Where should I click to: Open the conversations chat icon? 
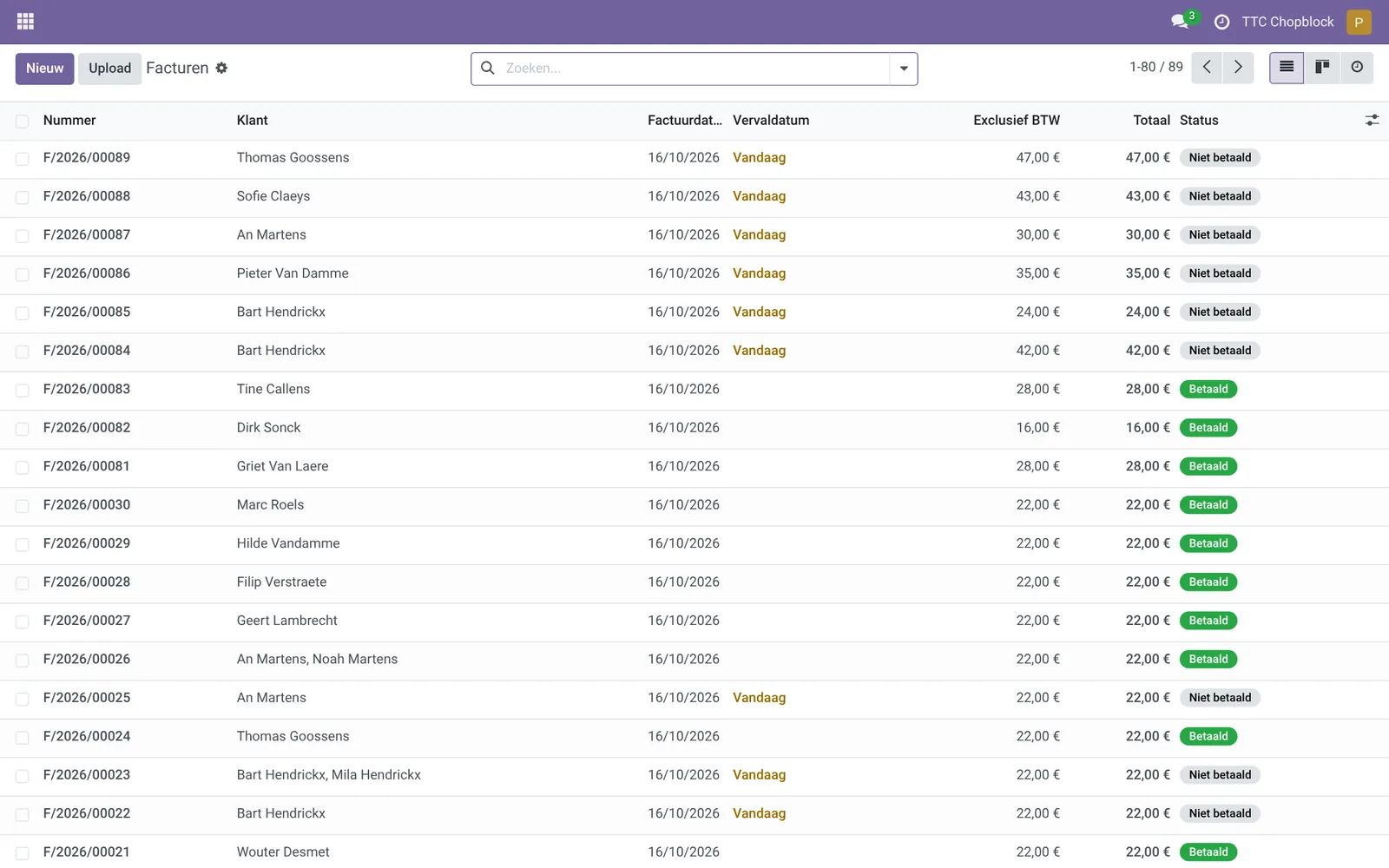tap(1180, 22)
